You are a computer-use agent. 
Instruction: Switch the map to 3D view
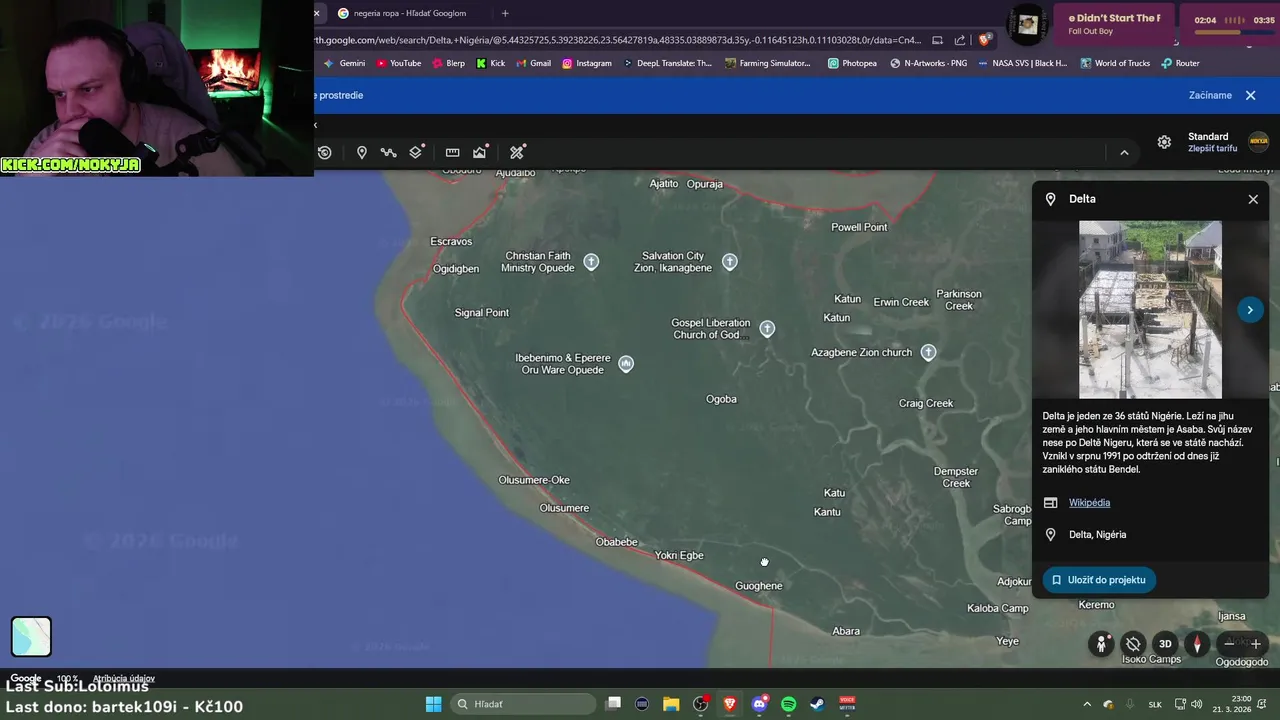click(1165, 644)
